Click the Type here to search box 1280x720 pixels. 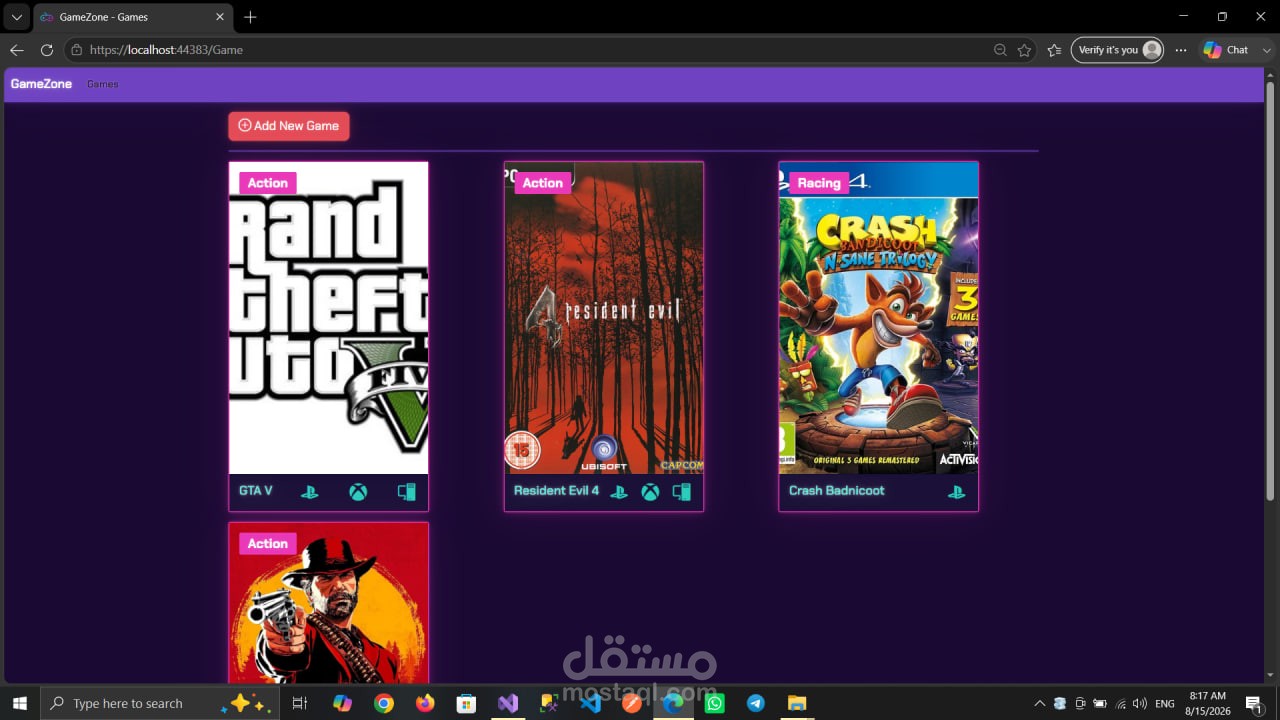click(x=158, y=703)
